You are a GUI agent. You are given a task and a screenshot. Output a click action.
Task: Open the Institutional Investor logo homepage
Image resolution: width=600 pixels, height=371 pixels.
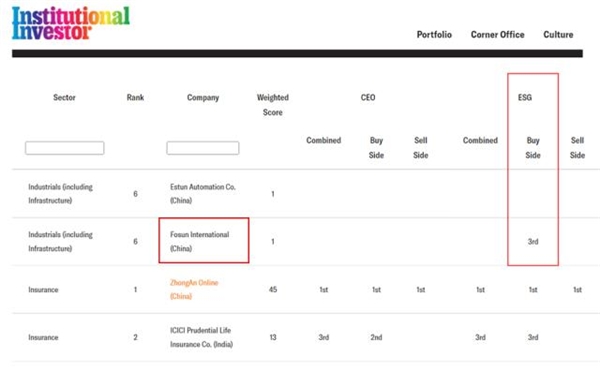point(71,23)
